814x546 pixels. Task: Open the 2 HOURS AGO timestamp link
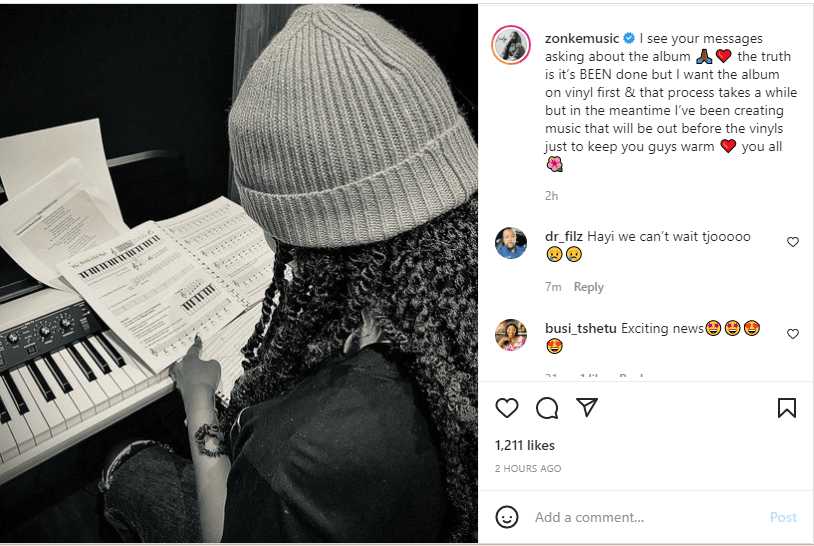tap(528, 469)
